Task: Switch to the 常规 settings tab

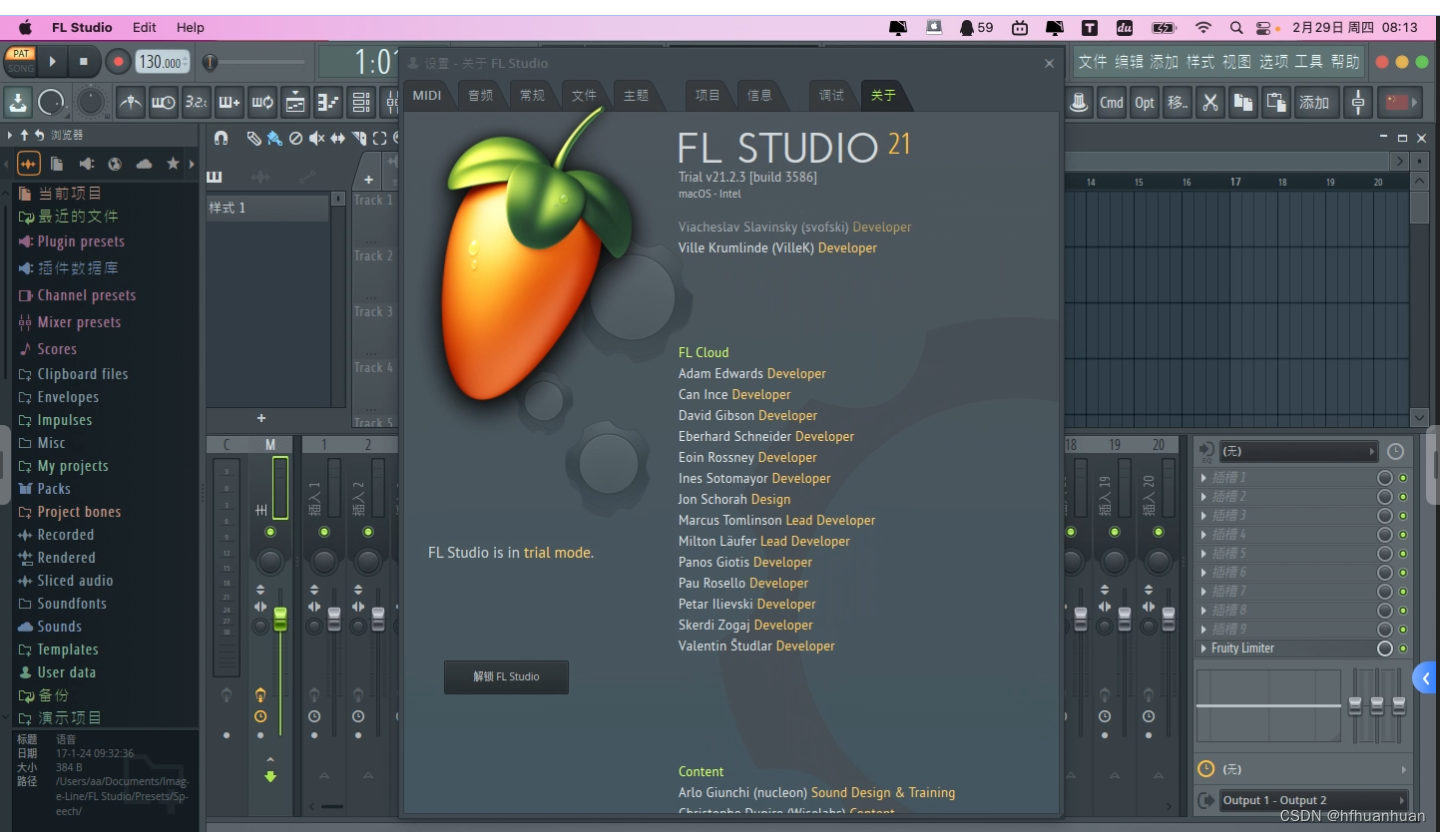Action: 532,95
